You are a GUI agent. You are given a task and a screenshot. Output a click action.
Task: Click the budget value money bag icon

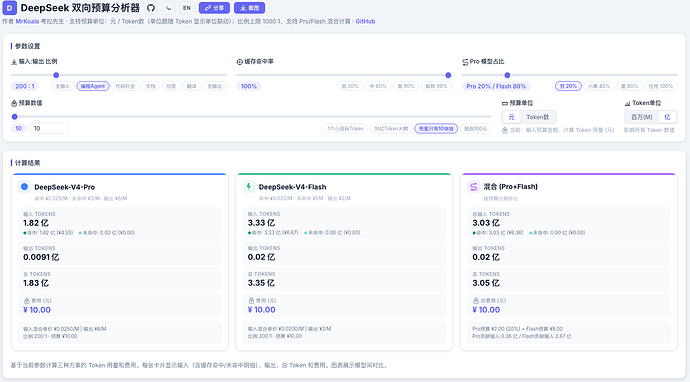(14, 103)
